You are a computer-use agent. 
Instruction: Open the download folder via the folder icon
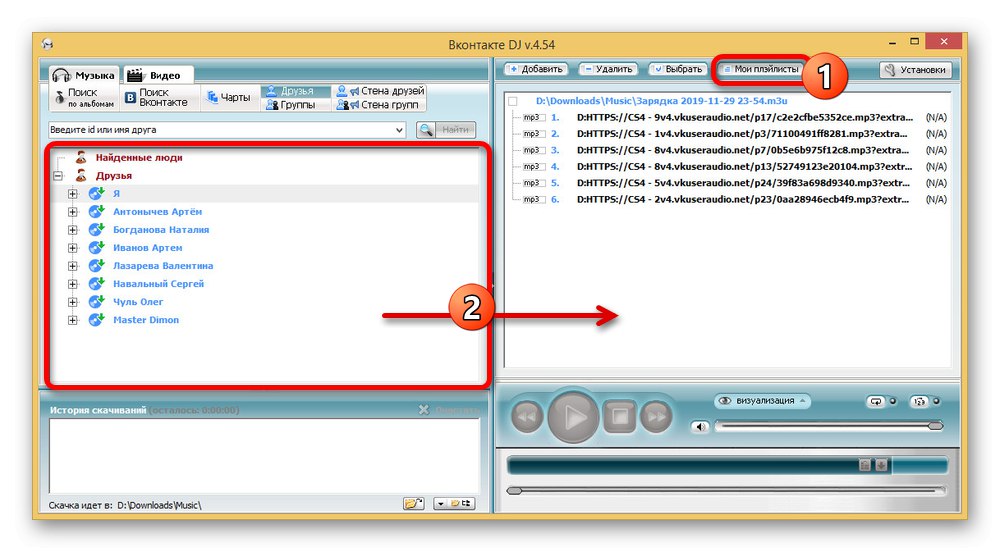[x=413, y=504]
